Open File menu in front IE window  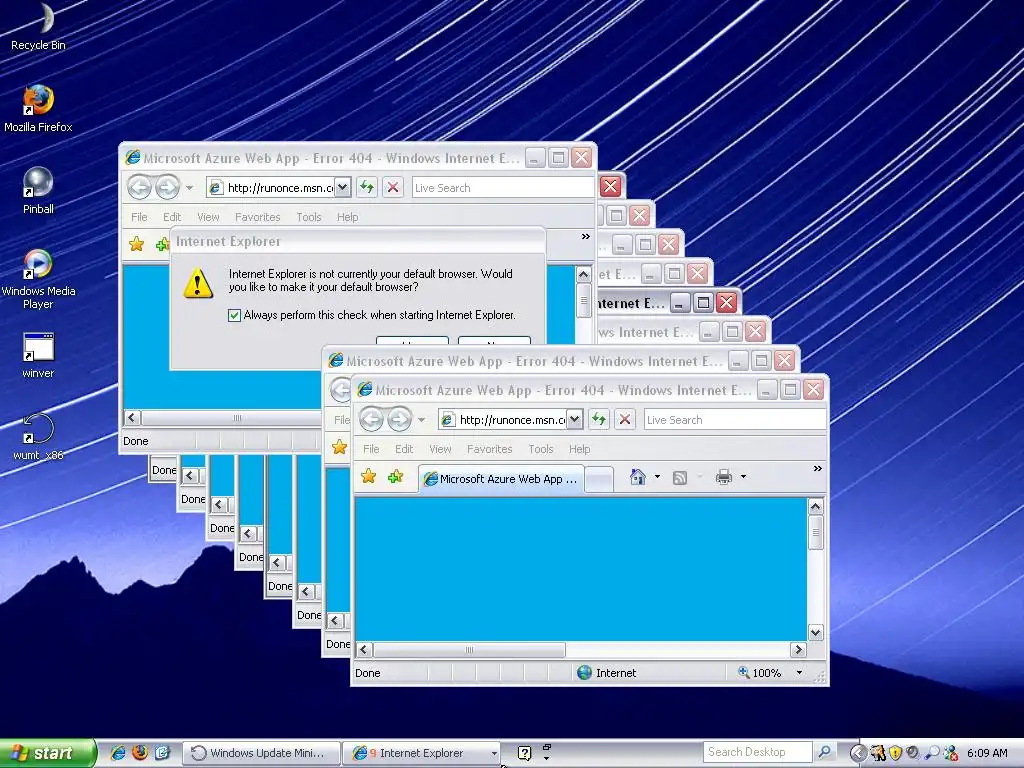click(x=371, y=449)
